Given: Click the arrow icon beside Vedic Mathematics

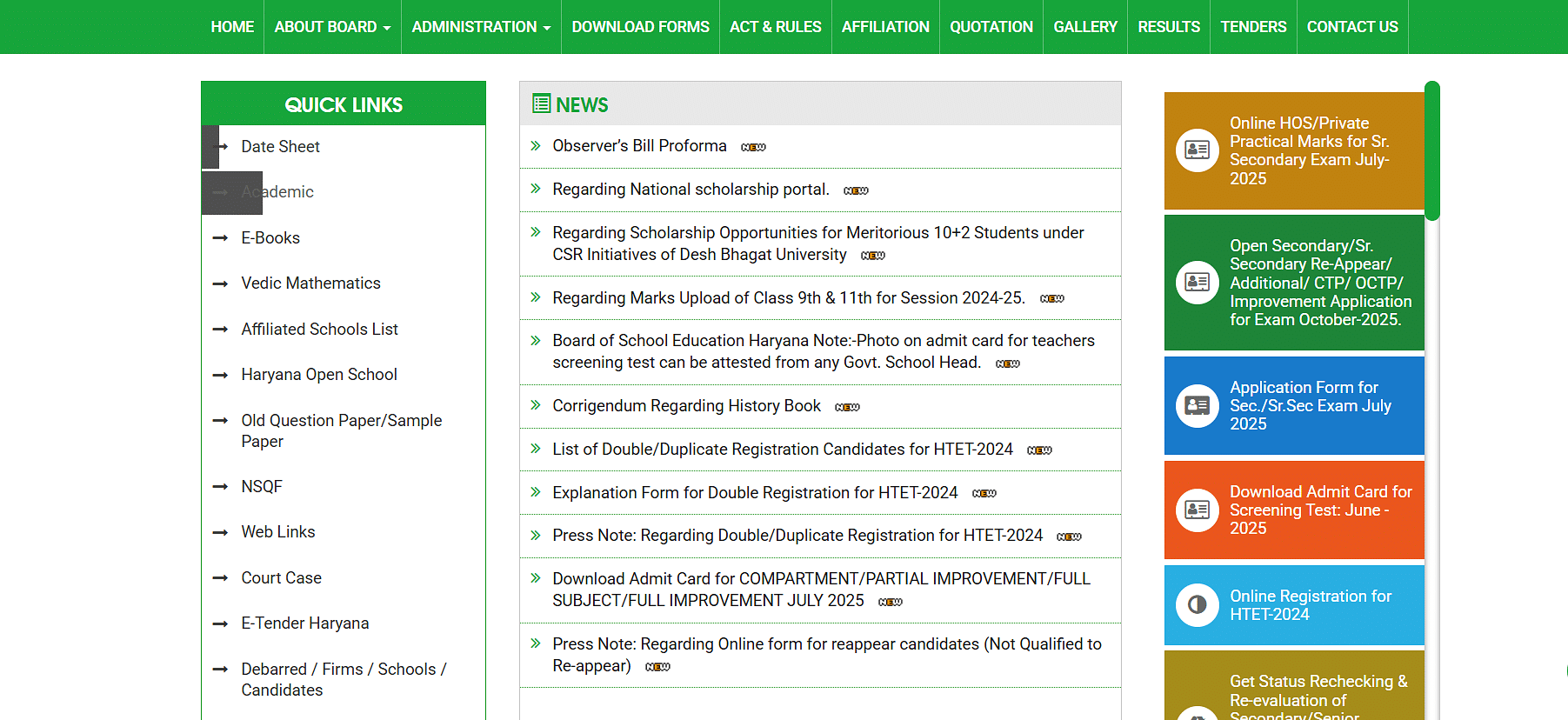Looking at the screenshot, I should (221, 283).
